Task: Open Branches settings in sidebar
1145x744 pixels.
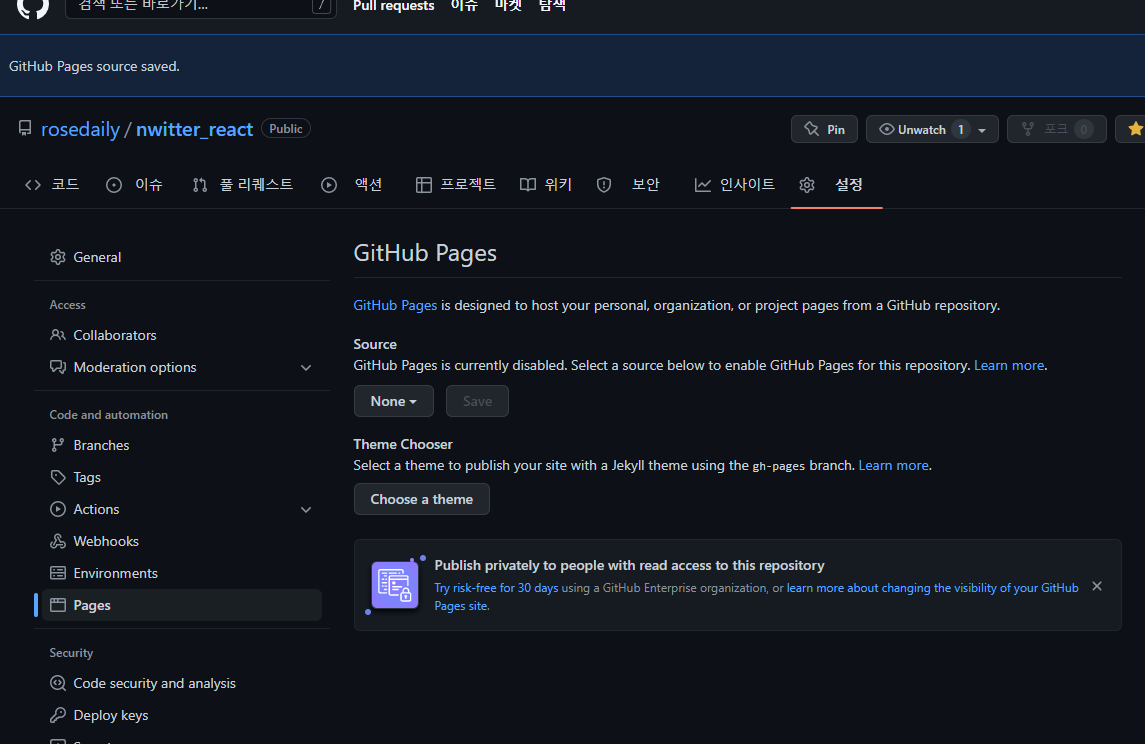Action: click(x=182, y=445)
